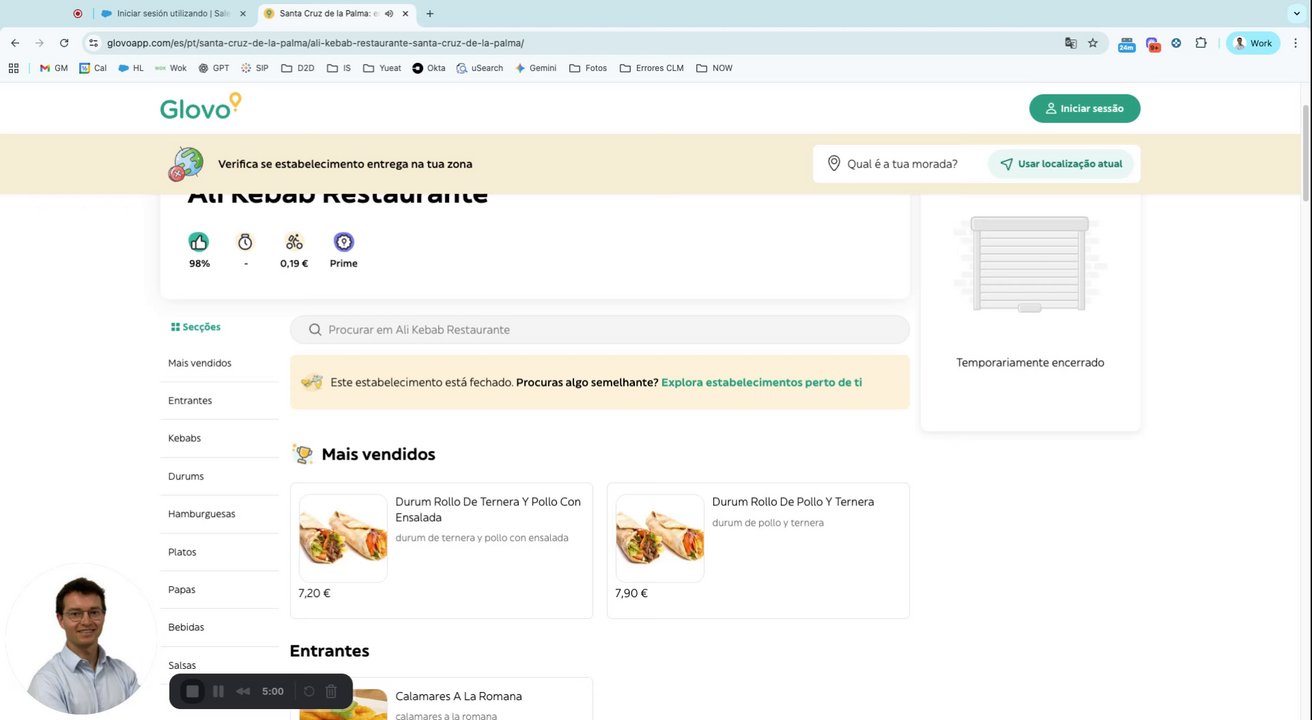Click the page vertical scrollbar

point(1306,152)
